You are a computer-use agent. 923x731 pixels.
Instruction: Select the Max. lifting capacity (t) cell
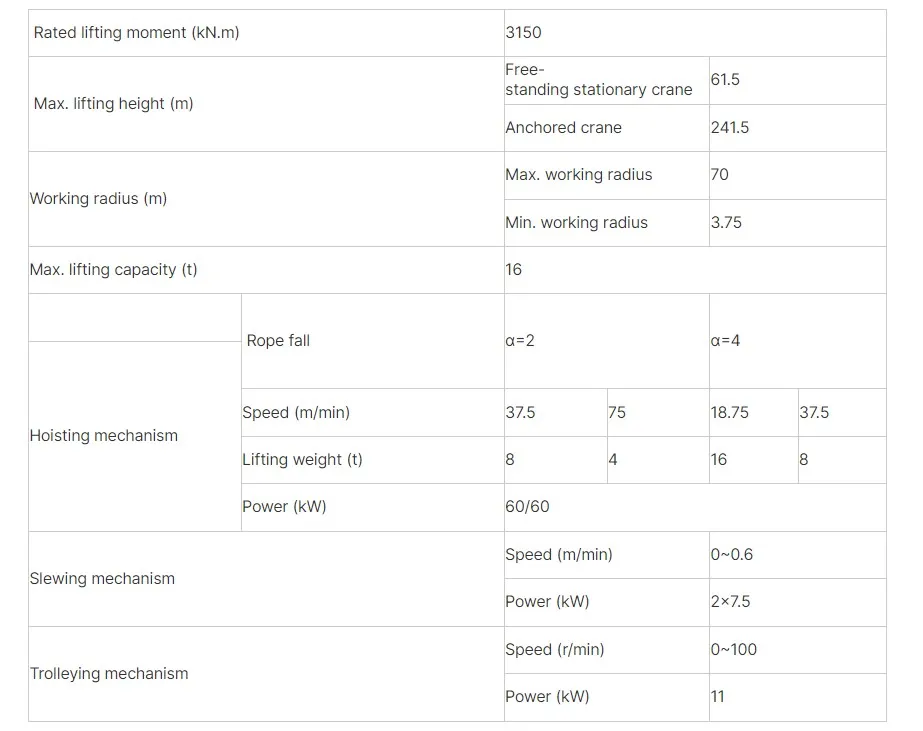tap(114, 270)
